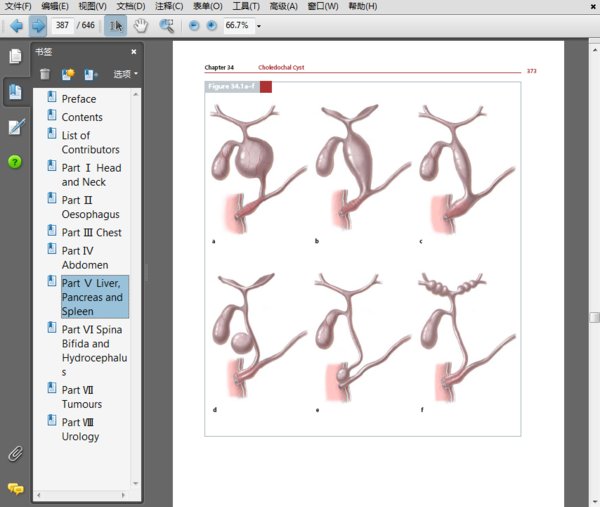Open the Comments panel with the speech bubbles icon
The height and width of the screenshot is (507, 600).
click(15, 488)
